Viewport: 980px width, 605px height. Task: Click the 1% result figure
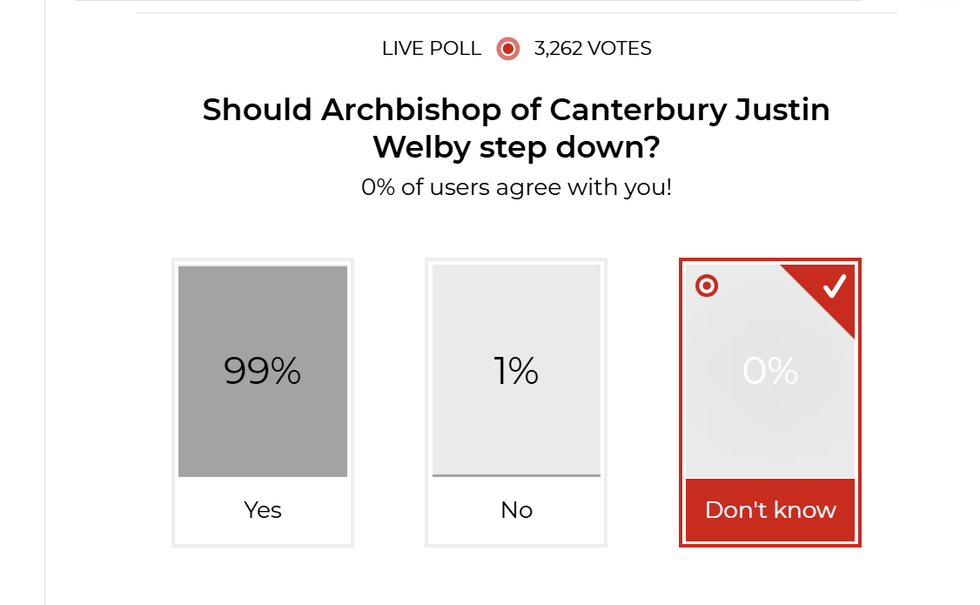(x=516, y=372)
